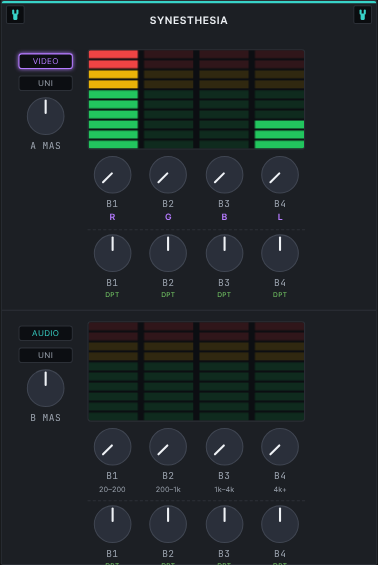Click the purple L label under B4
This screenshot has width=378, height=565.
[x=280, y=217]
